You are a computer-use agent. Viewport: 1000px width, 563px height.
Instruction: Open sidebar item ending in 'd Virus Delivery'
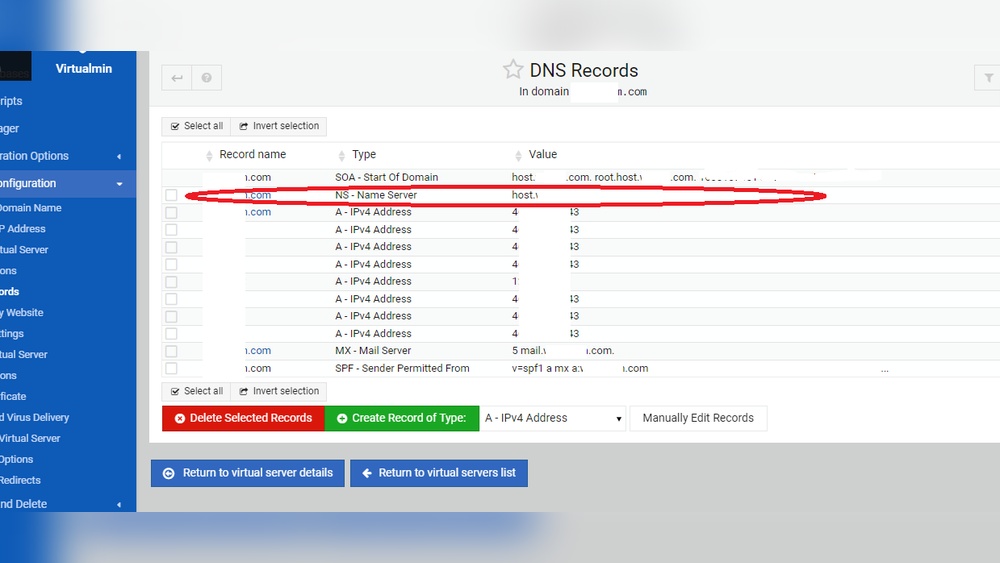pyautogui.click(x=34, y=418)
